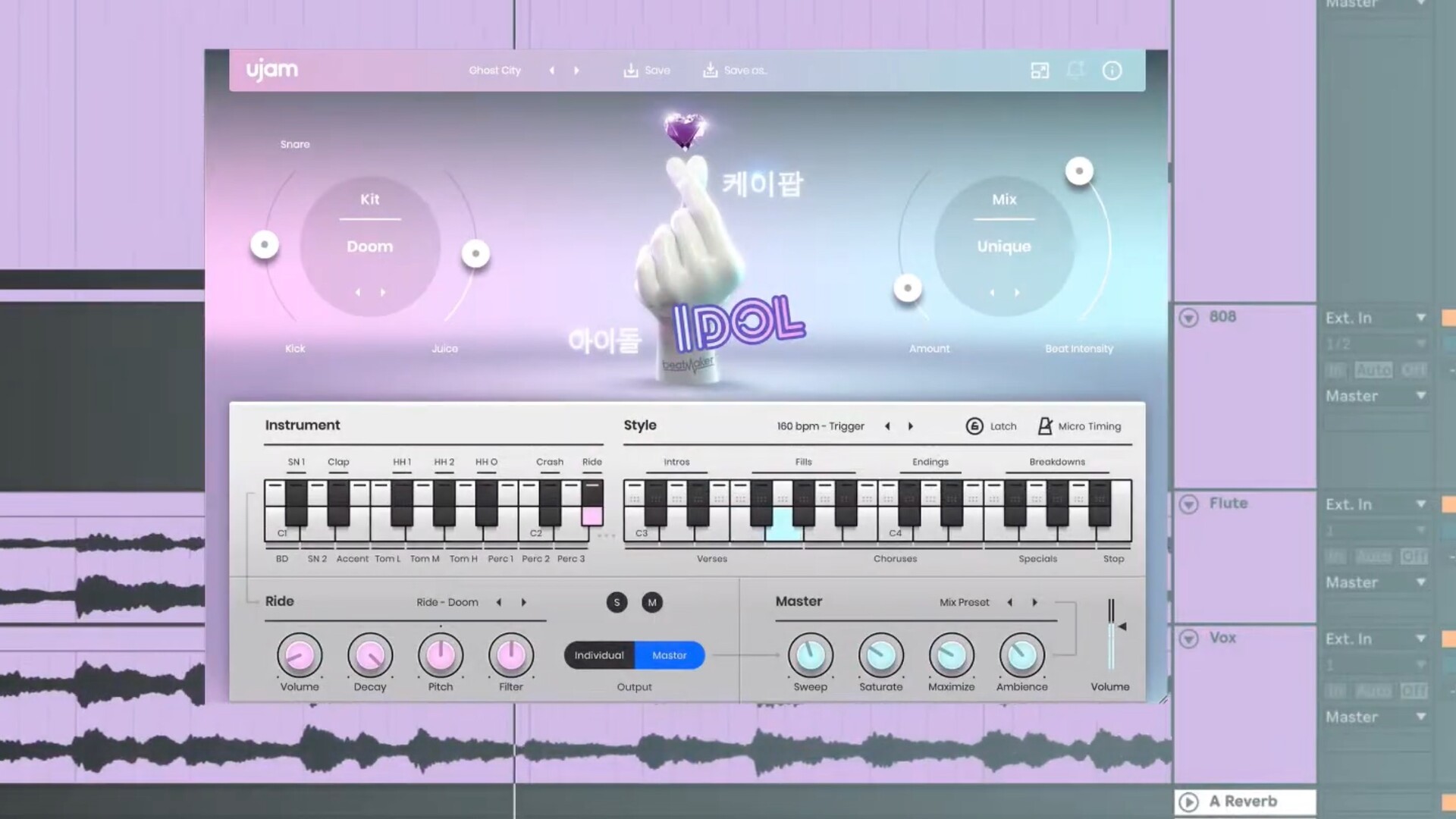Select next preset after Ghost City
The height and width of the screenshot is (819, 1456).
click(576, 71)
